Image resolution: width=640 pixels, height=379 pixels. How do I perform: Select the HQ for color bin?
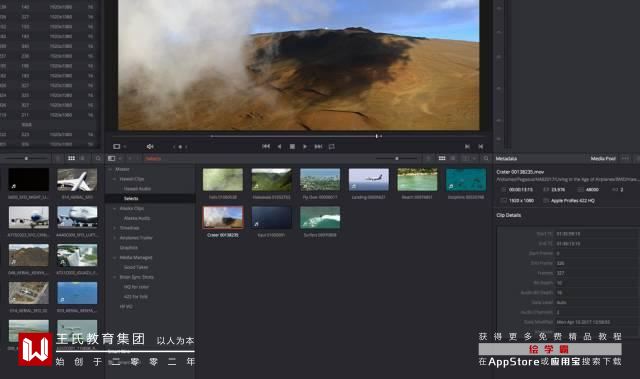(x=136, y=287)
